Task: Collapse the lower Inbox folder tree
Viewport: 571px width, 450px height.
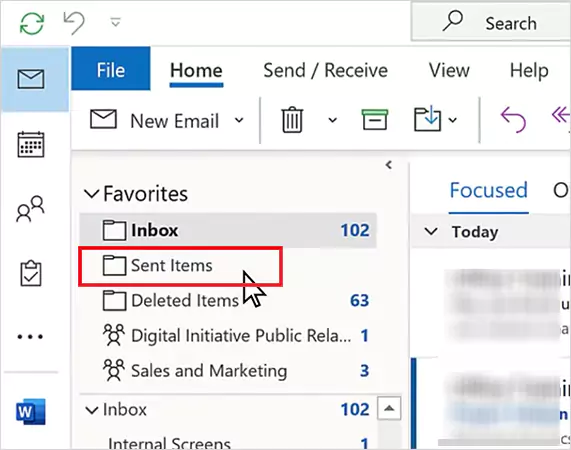Action: click(x=91, y=410)
